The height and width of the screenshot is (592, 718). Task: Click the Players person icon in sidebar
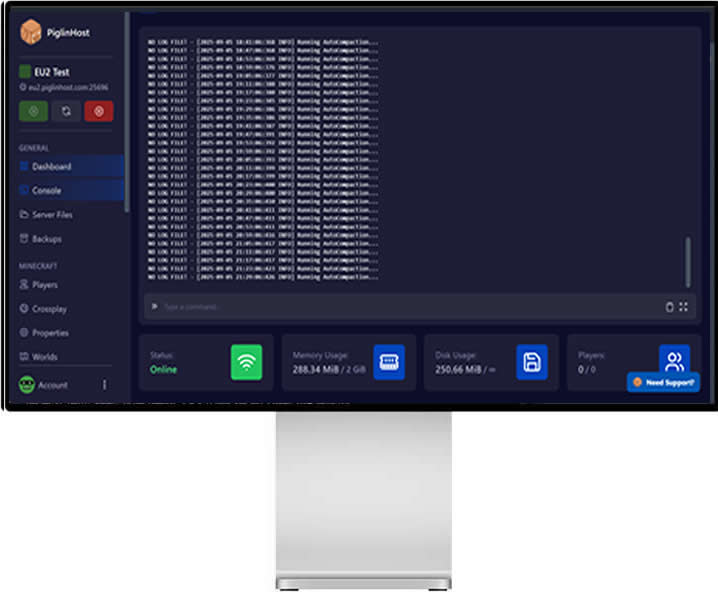[x=24, y=285]
